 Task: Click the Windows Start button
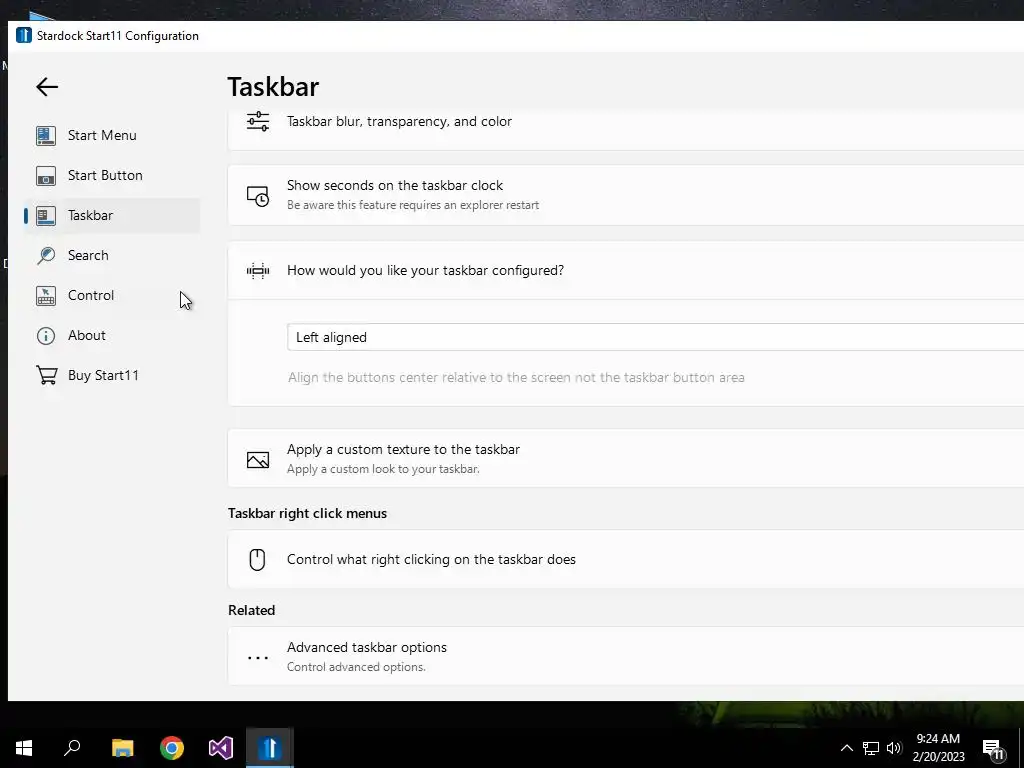[x=24, y=748]
